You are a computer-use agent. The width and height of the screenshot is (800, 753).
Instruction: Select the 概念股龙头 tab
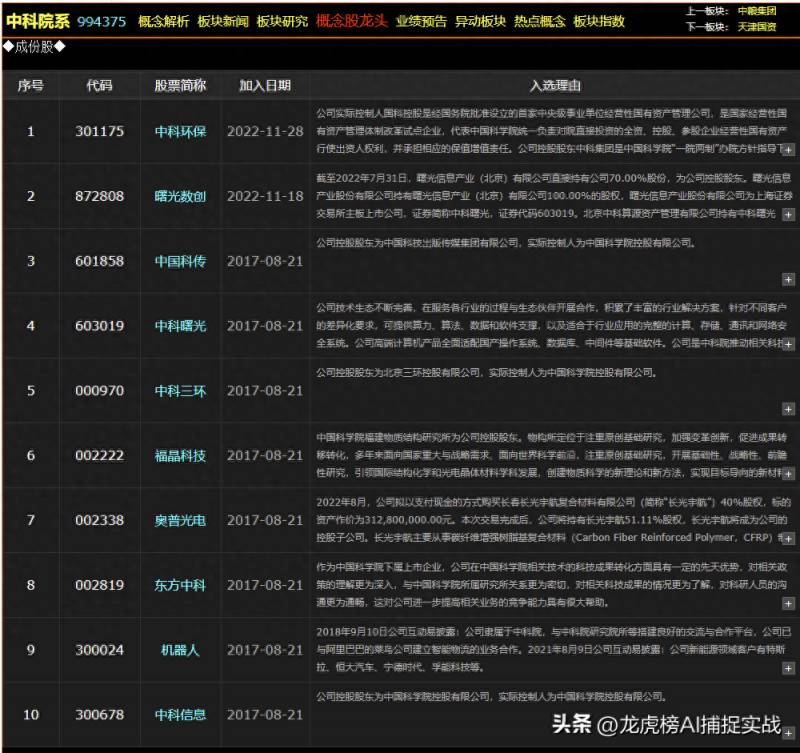click(352, 21)
